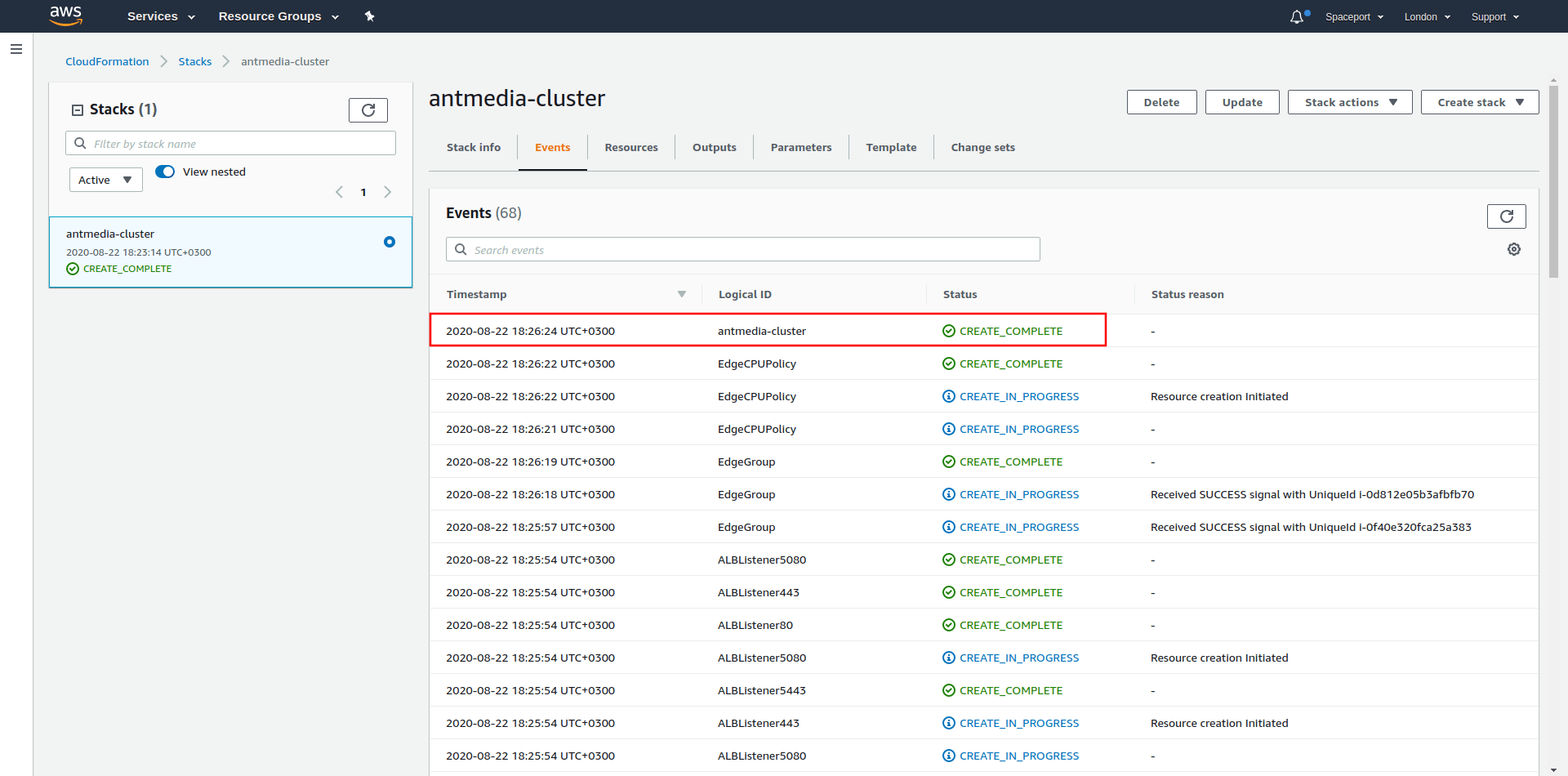Click the Logical ID column header

point(745,294)
